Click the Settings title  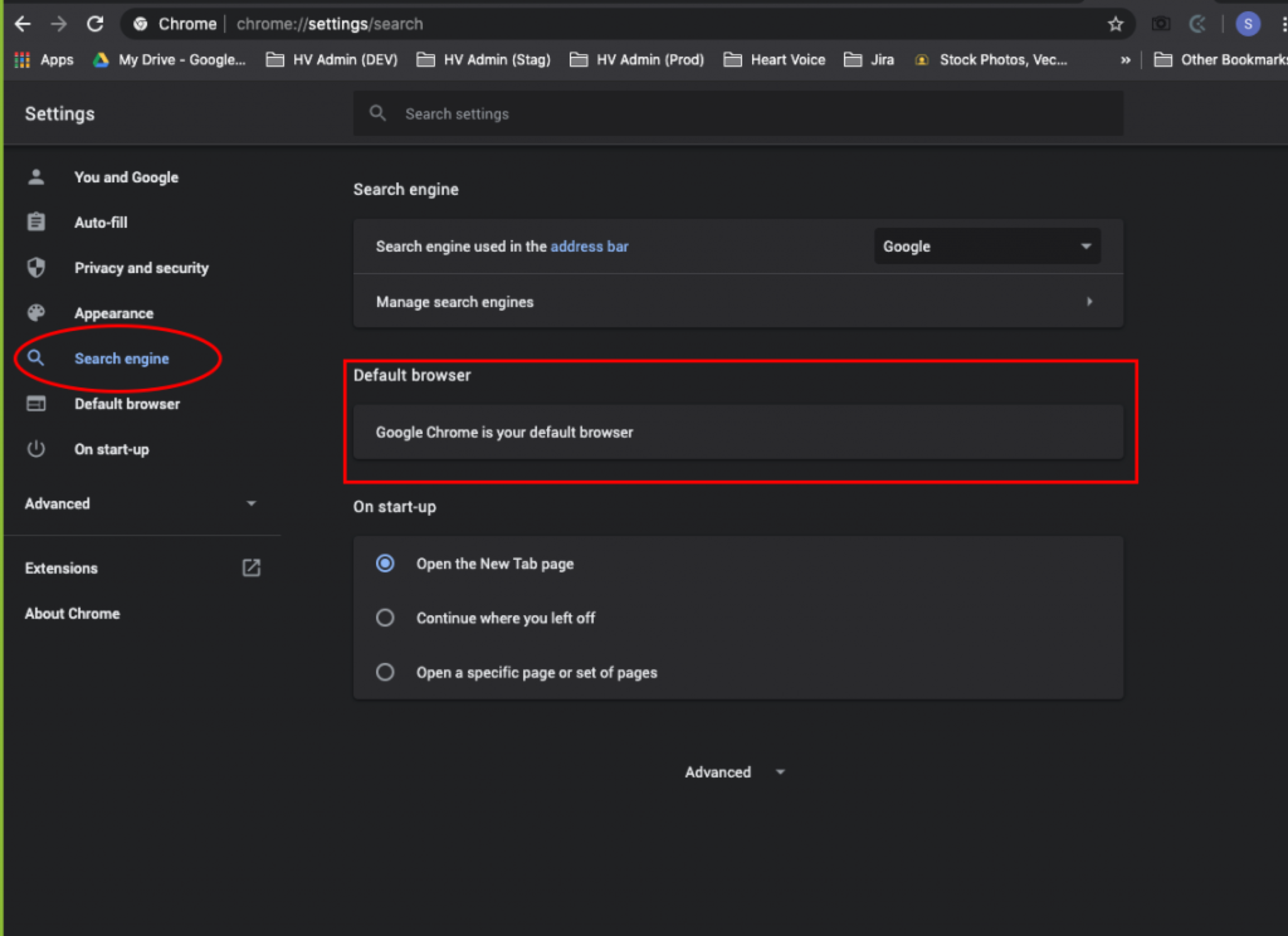tap(60, 114)
